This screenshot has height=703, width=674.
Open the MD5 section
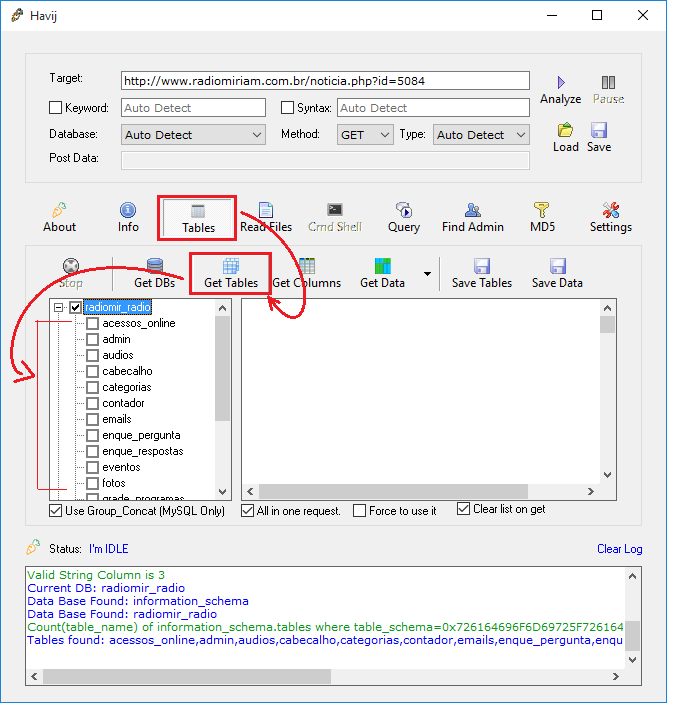click(x=542, y=218)
